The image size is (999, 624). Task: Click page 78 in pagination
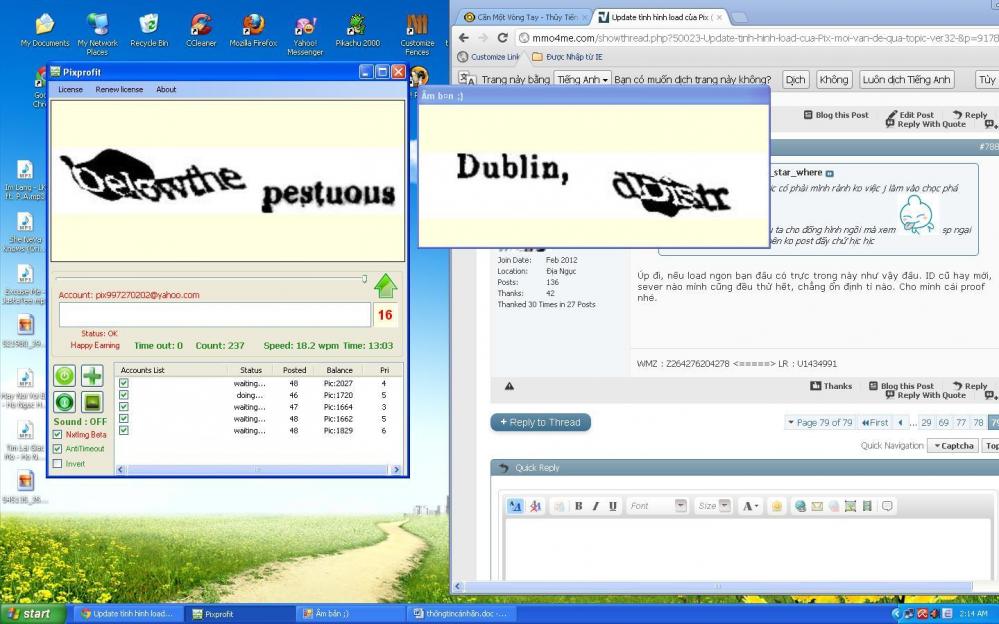[978, 422]
